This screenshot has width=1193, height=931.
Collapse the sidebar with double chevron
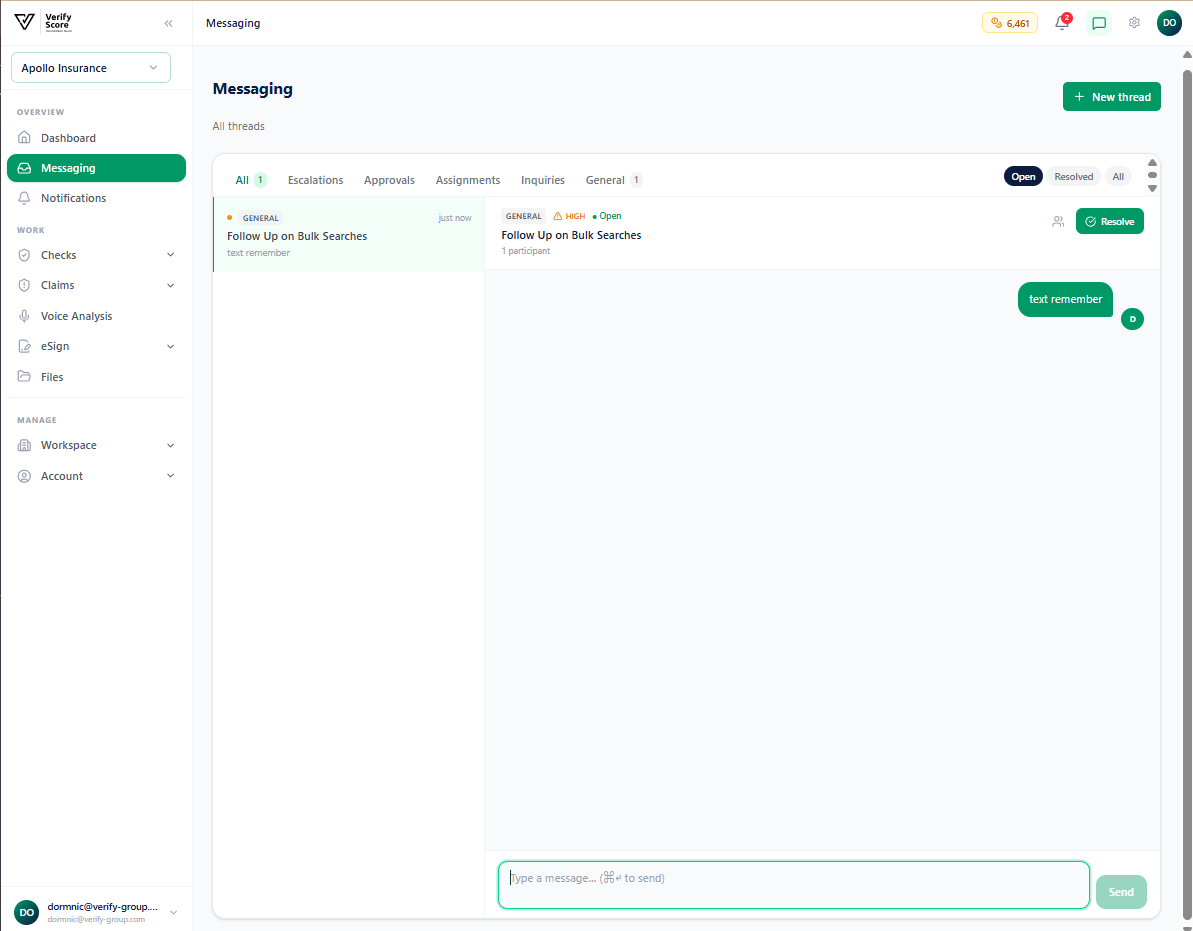click(168, 24)
